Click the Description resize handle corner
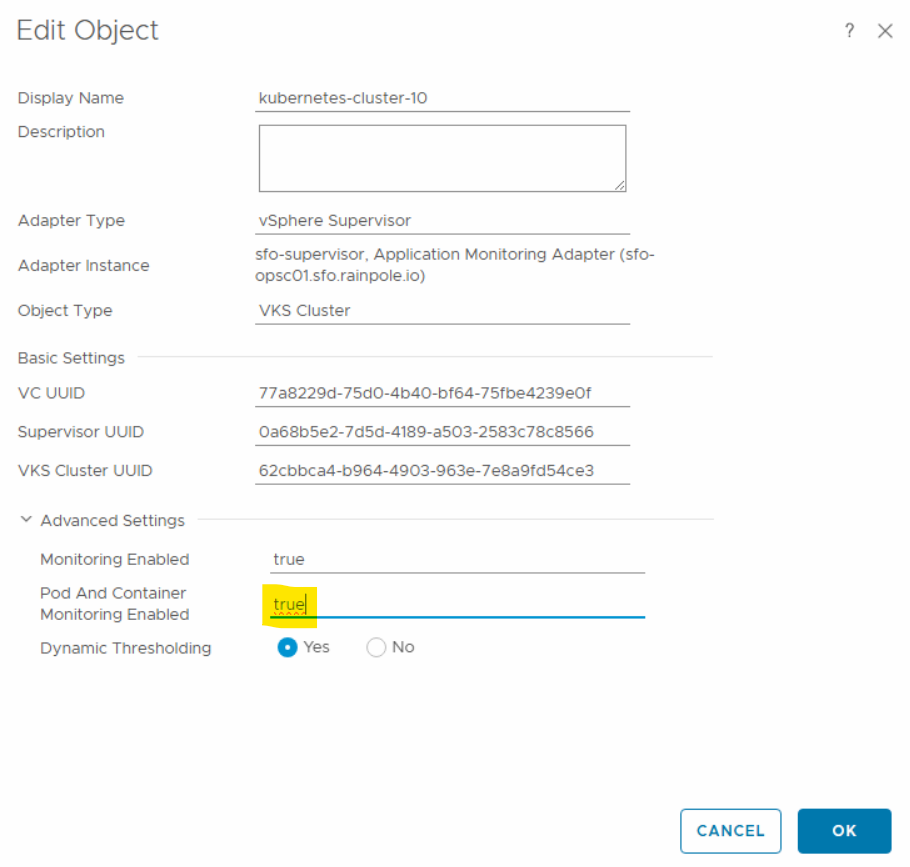Image resolution: width=910 pixels, height=867 pixels. [620, 185]
